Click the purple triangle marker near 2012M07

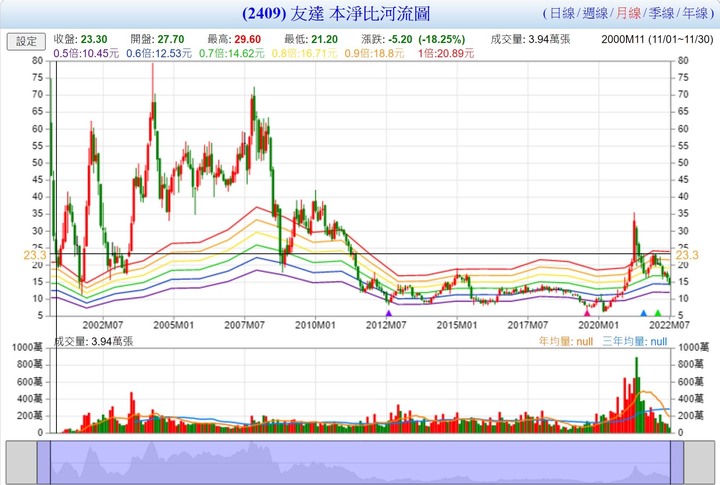click(x=389, y=313)
